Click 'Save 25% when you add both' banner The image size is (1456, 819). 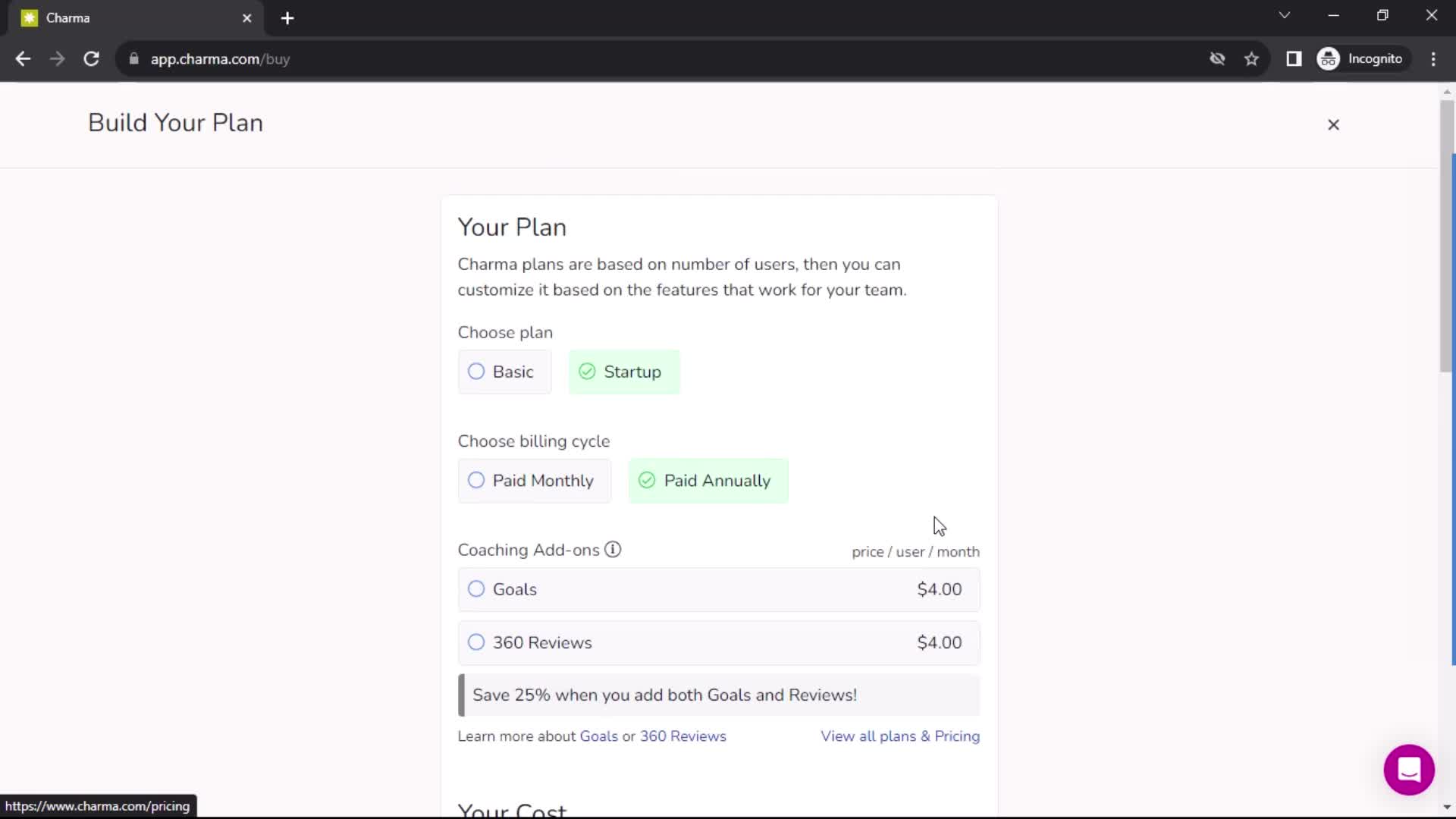pyautogui.click(x=719, y=695)
